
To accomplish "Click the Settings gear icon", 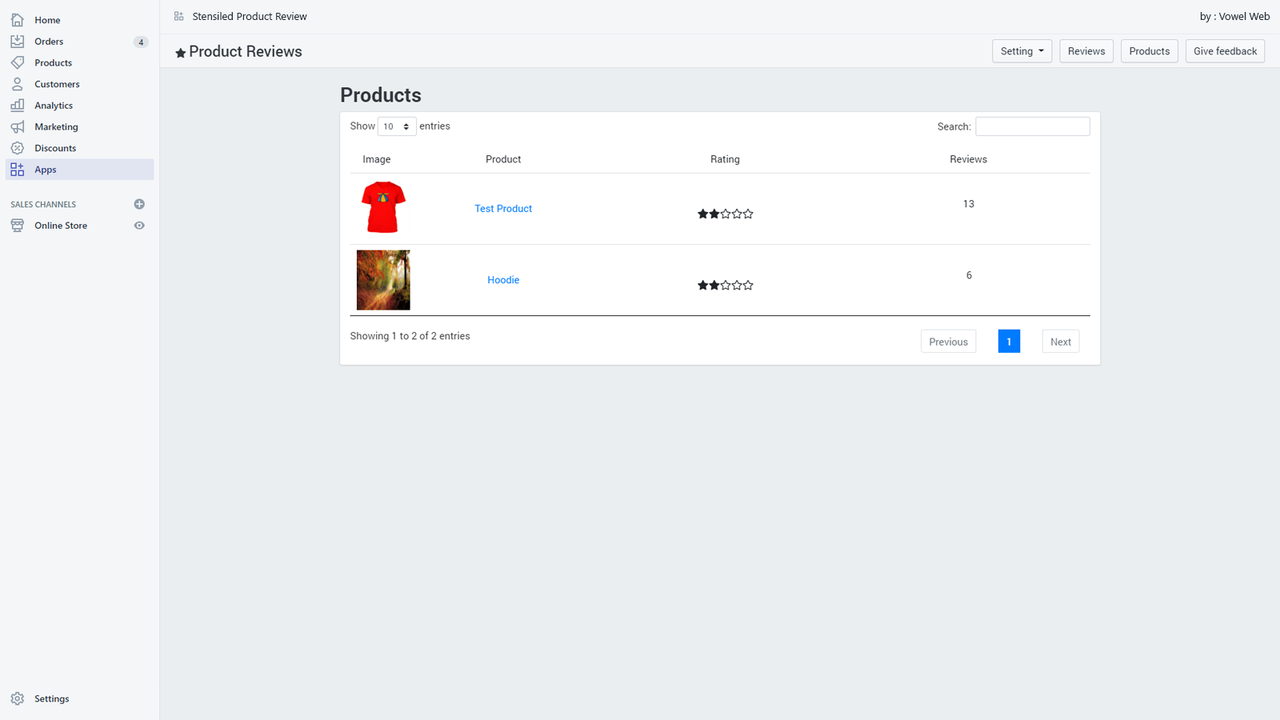I will 17,699.
